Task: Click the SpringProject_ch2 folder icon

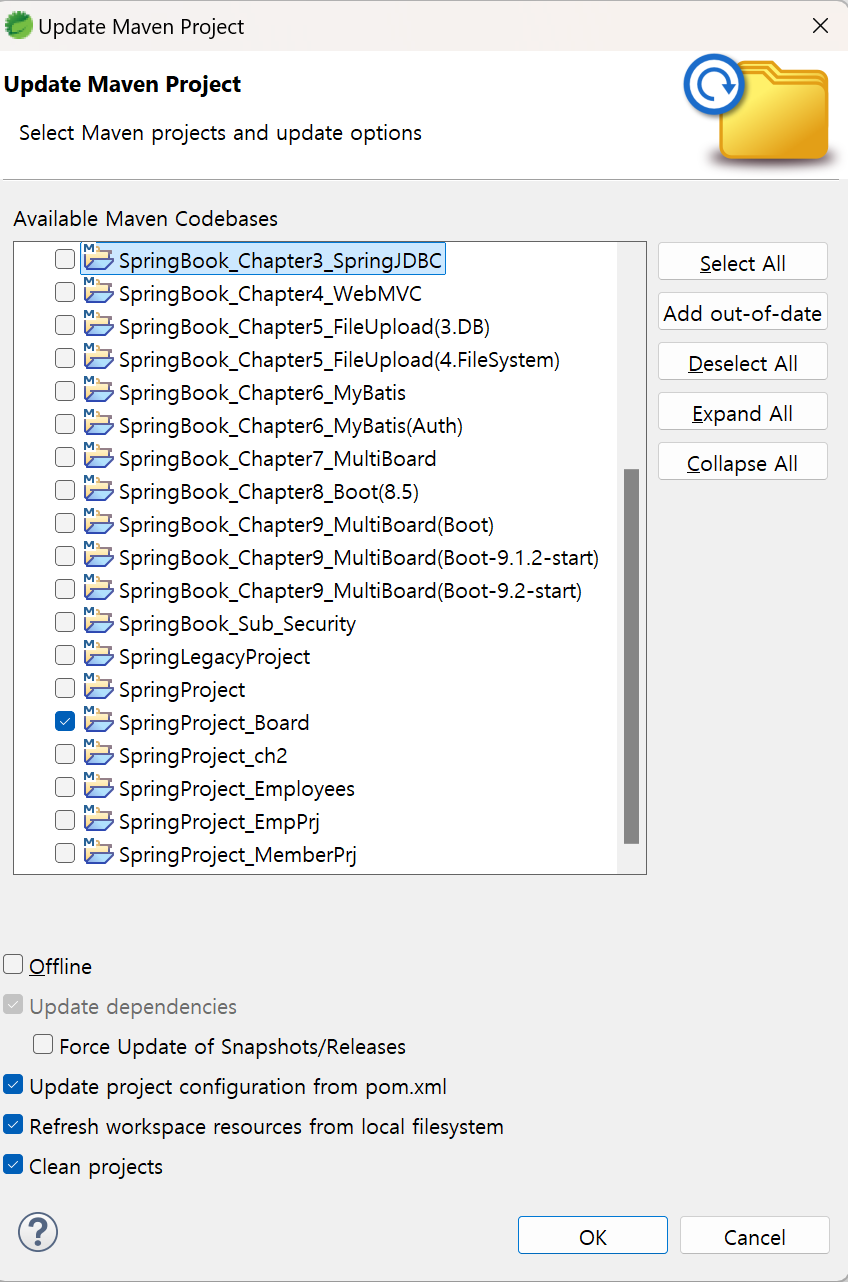Action: [98, 754]
